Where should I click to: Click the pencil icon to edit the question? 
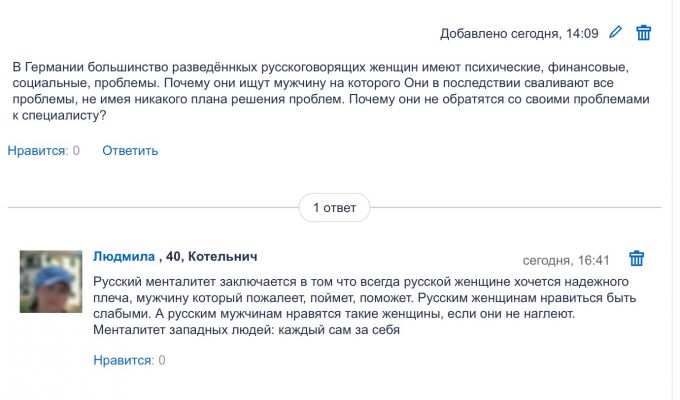tap(615, 32)
